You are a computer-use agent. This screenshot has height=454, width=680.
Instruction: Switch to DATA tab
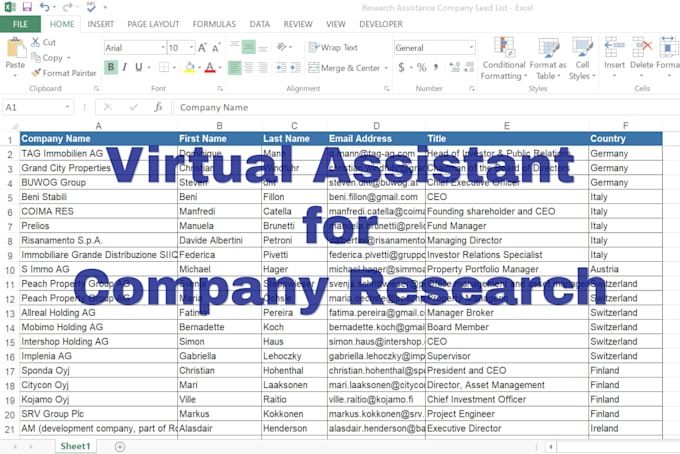[x=260, y=24]
